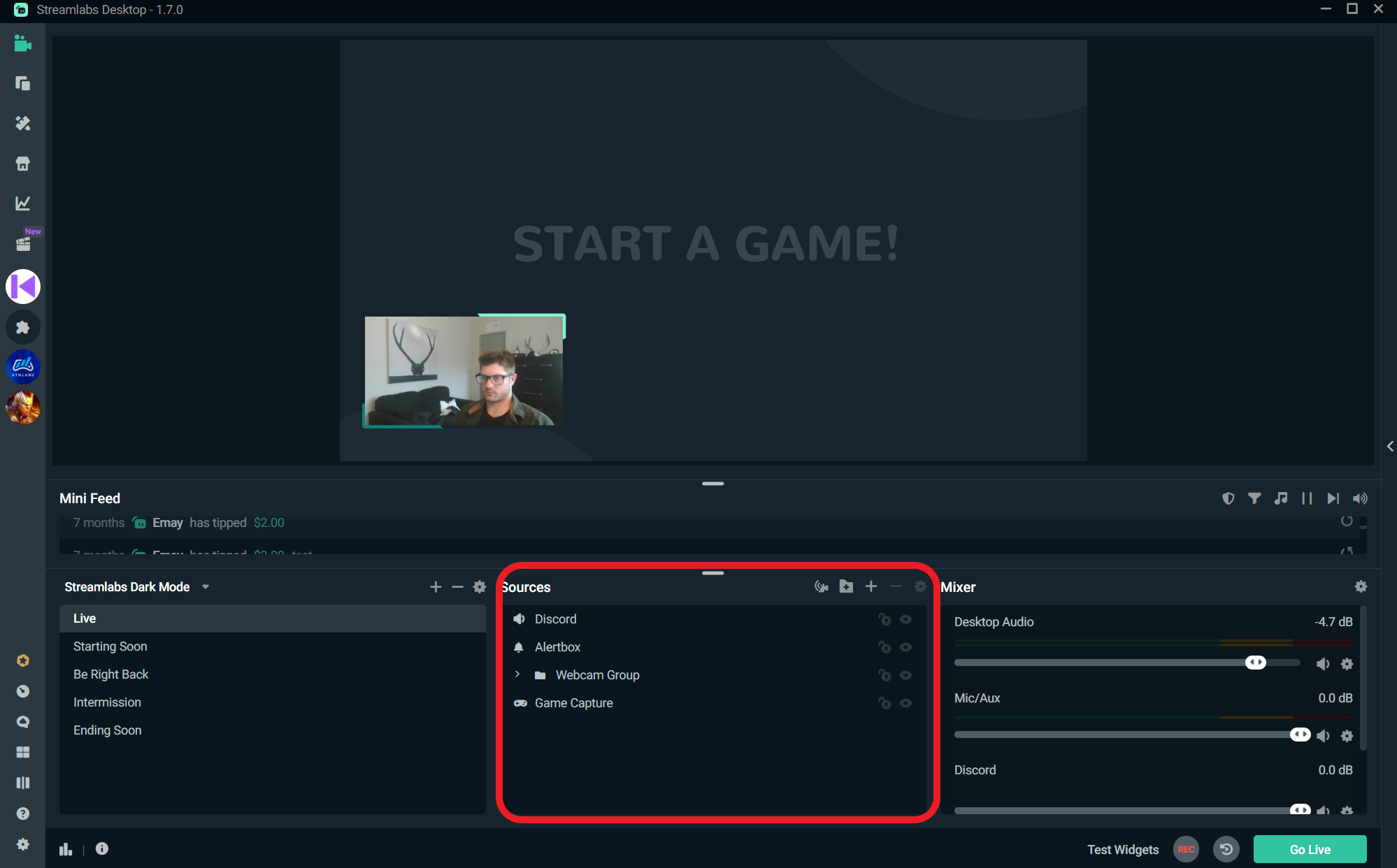Open the Editor tab in the sidebar
This screenshot has height=868, width=1397.
(x=22, y=43)
